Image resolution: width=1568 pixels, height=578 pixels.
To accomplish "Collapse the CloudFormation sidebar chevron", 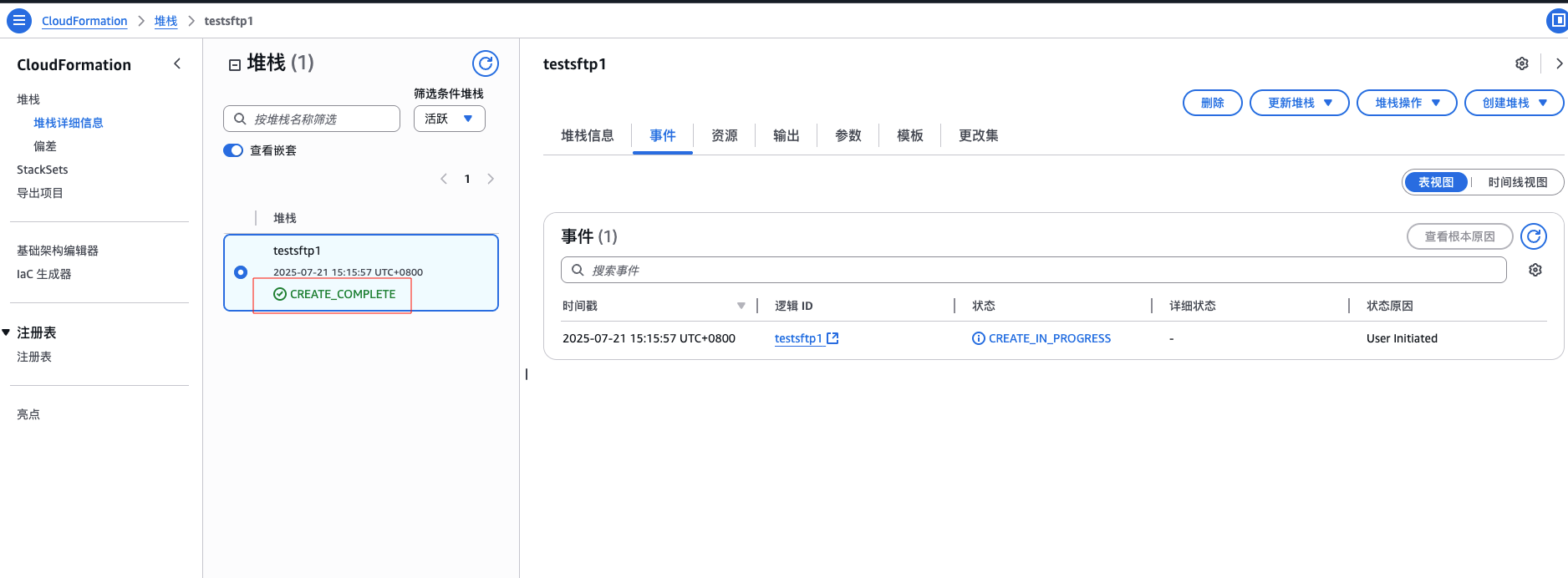I will coord(177,63).
